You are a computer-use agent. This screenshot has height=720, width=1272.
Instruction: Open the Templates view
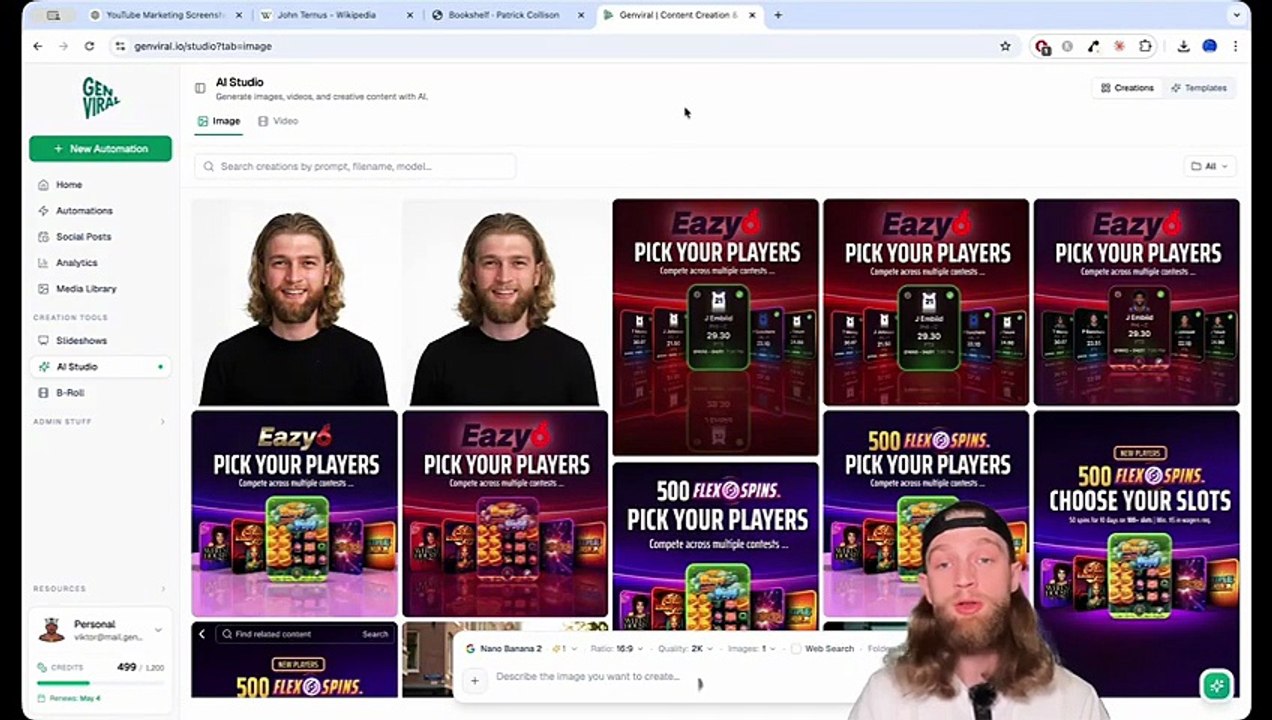tap(1198, 88)
